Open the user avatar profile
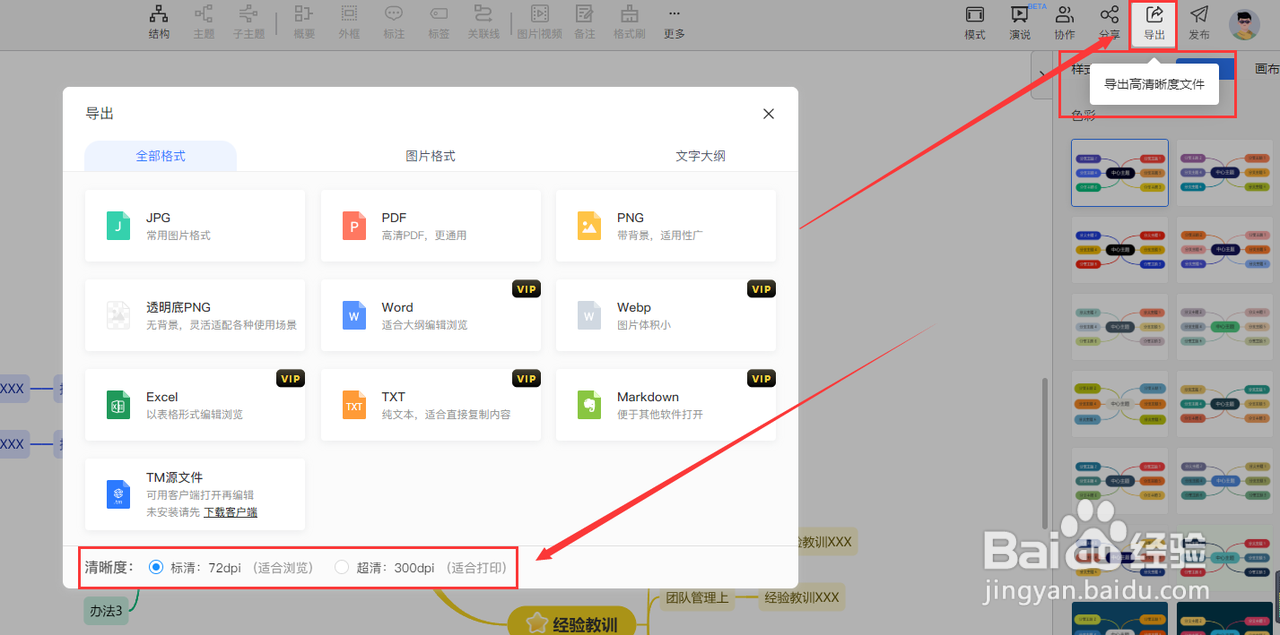This screenshot has height=635, width=1280. pos(1244,24)
